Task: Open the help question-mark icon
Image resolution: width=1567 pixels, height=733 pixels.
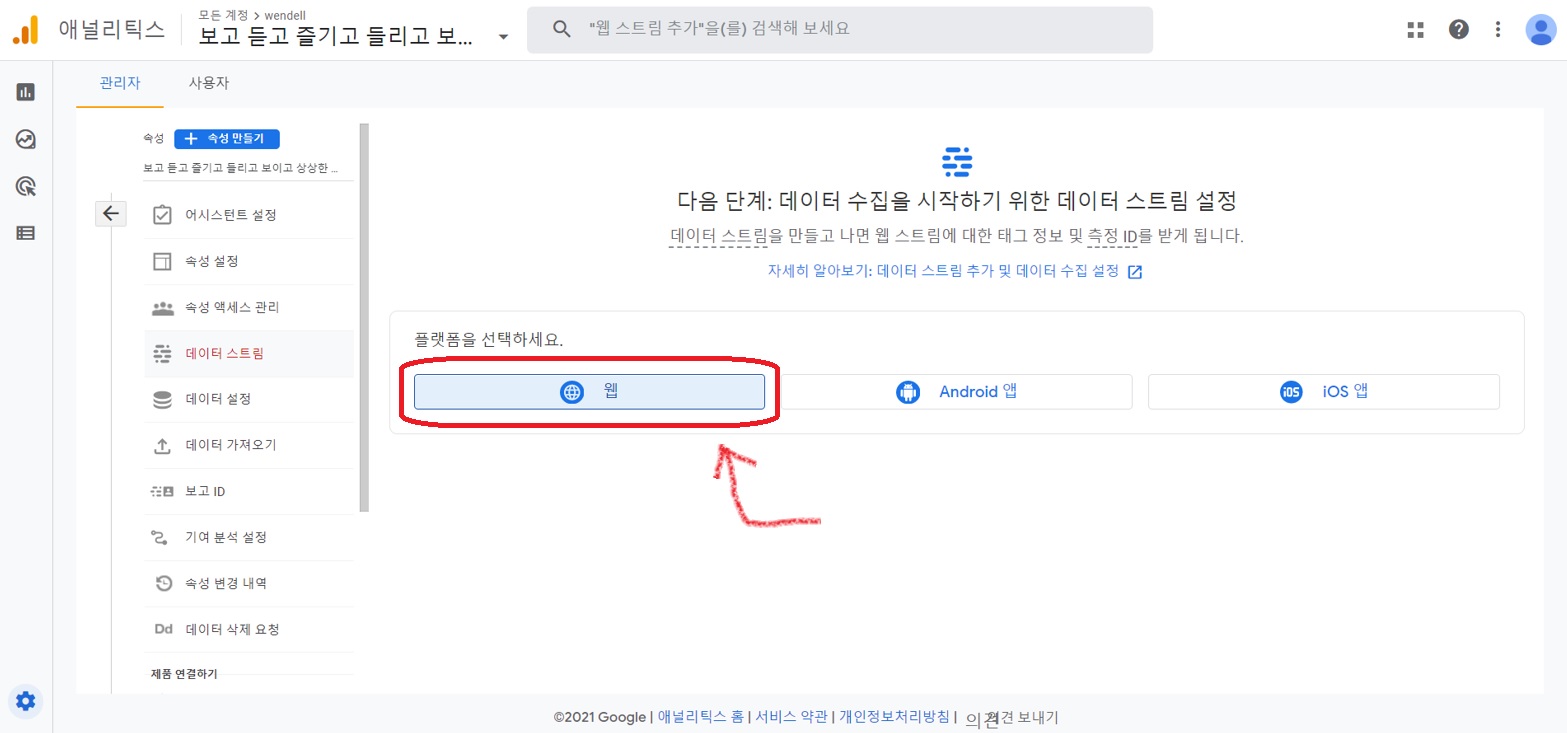Action: [x=1459, y=30]
